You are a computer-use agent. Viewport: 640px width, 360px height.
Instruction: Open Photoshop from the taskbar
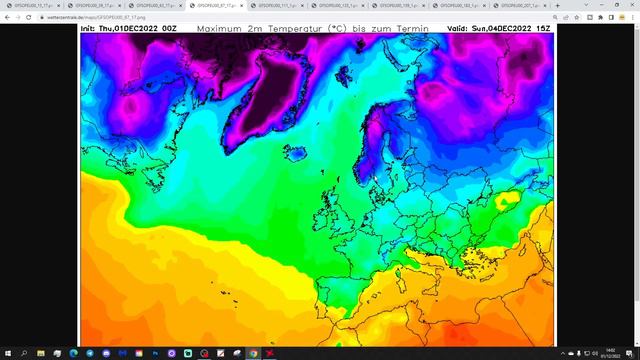[155, 353]
